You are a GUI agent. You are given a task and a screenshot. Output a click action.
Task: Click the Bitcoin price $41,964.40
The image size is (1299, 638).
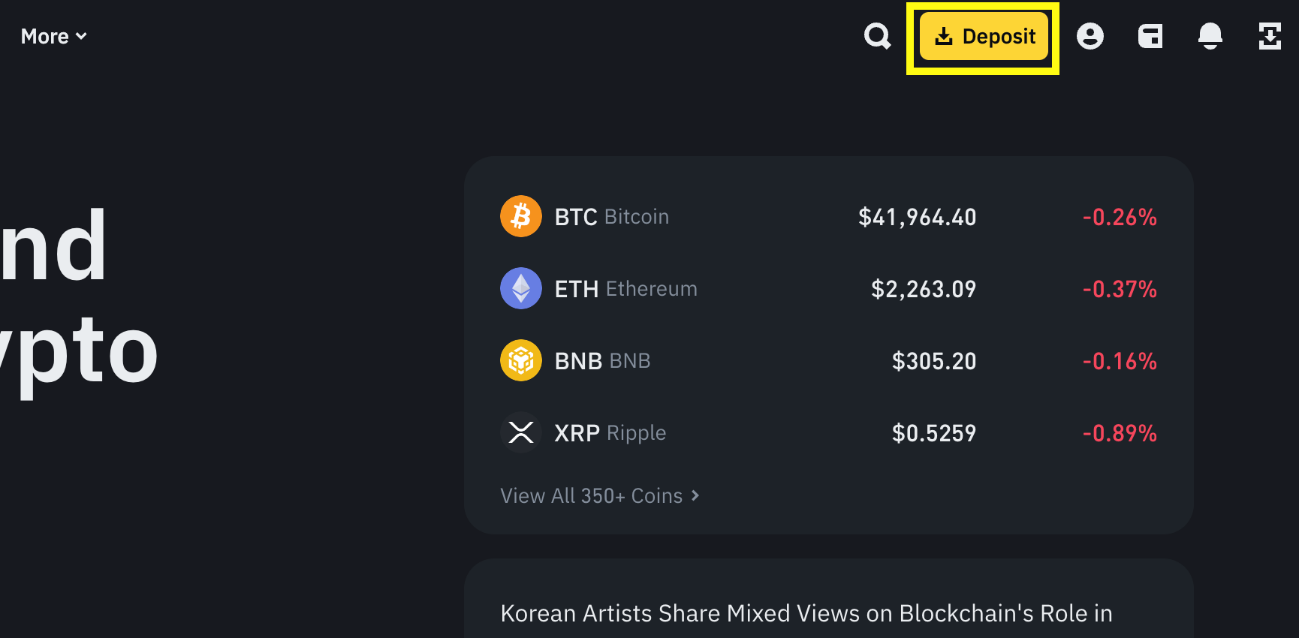[917, 217]
